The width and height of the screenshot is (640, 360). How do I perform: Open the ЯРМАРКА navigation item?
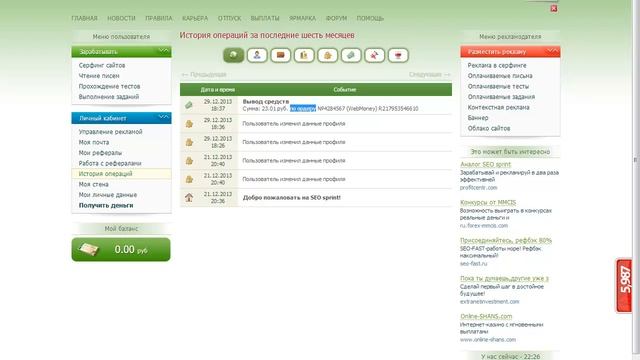pos(302,18)
